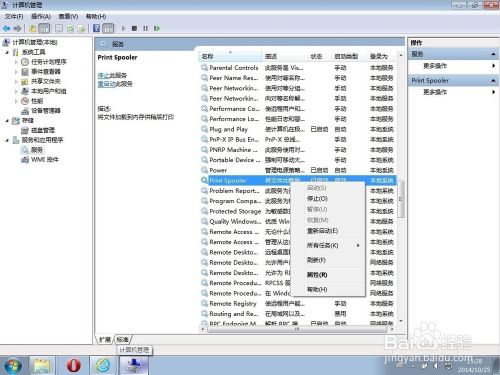
Task: Select 事件查看器 in the console tree
Action: pyautogui.click(x=46, y=72)
